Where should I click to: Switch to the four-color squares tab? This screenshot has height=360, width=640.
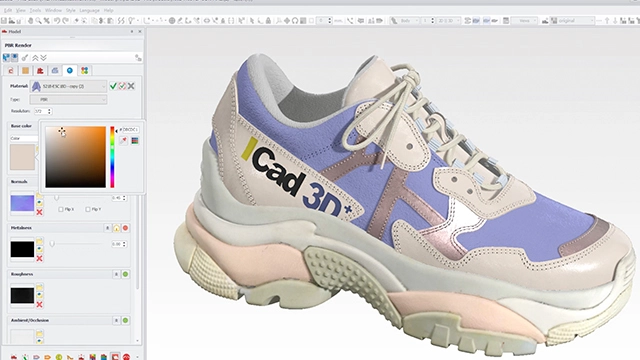click(x=84, y=71)
